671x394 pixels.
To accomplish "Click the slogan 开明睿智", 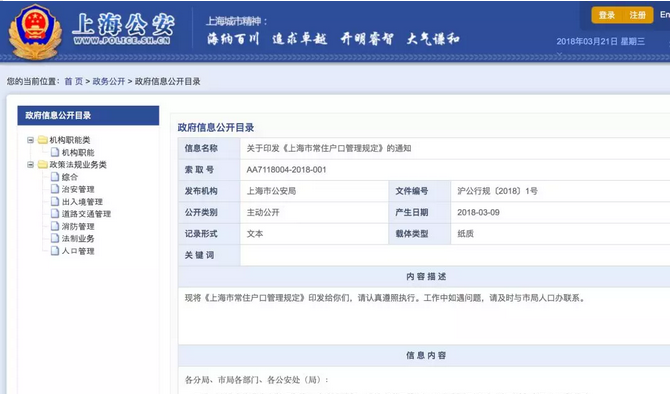I will (x=367, y=39).
